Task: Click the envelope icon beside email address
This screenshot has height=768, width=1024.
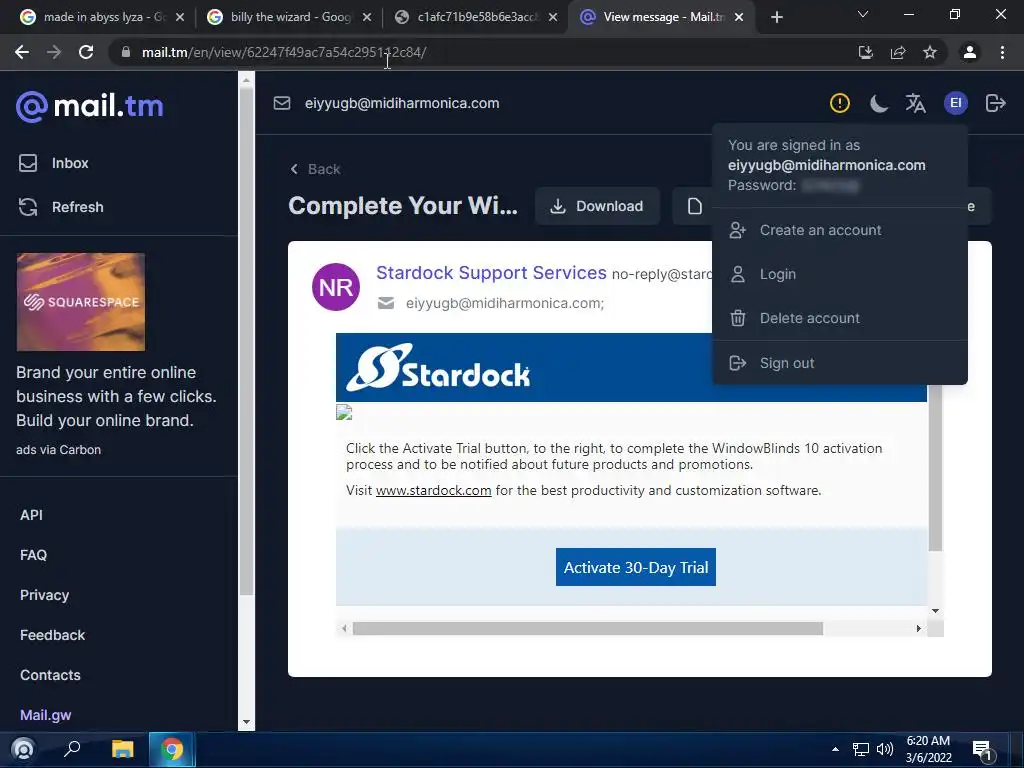Action: click(x=281, y=103)
